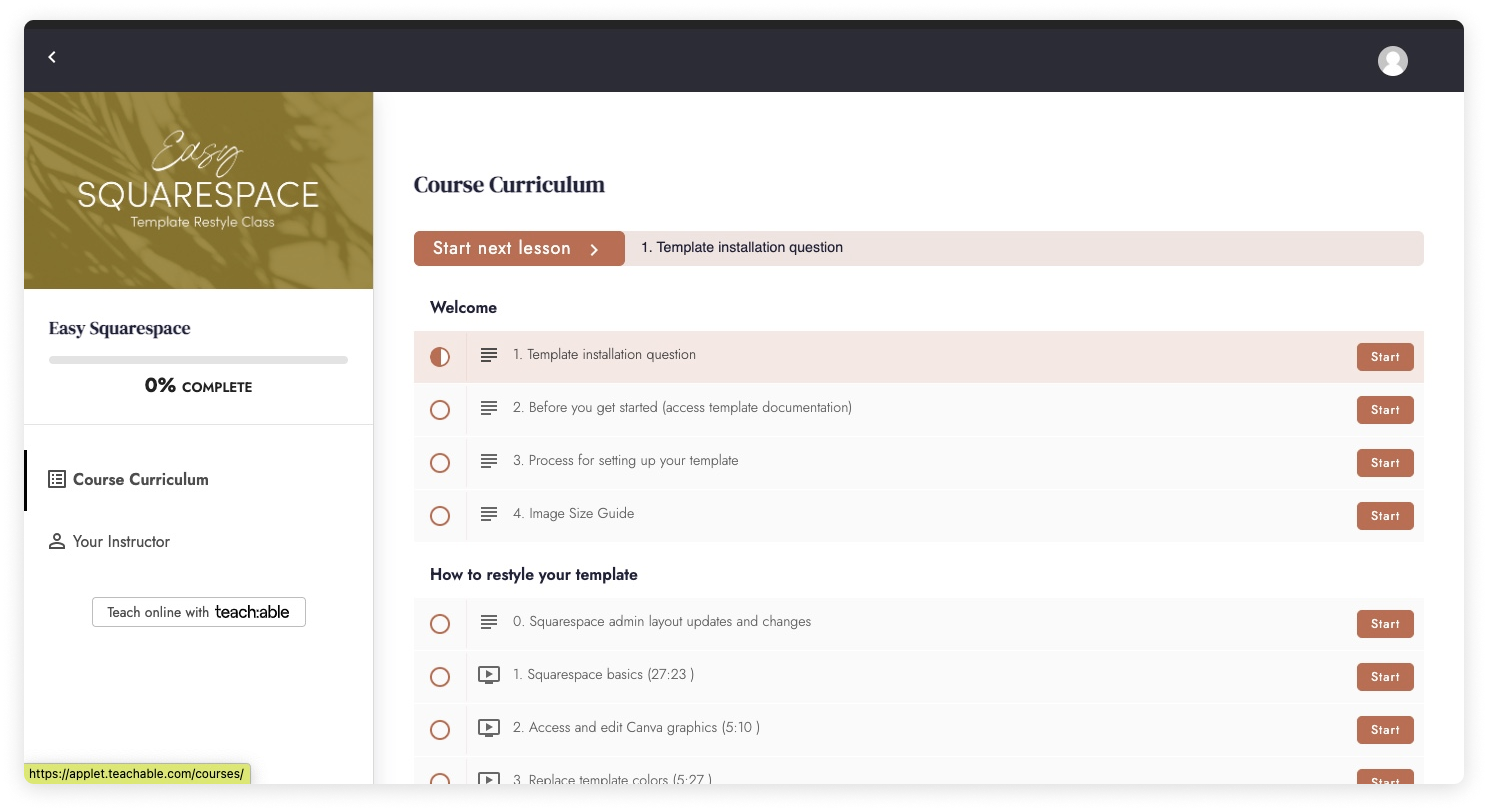The image size is (1488, 812).
Task: Click the back arrow in the top bar
Action: (52, 57)
